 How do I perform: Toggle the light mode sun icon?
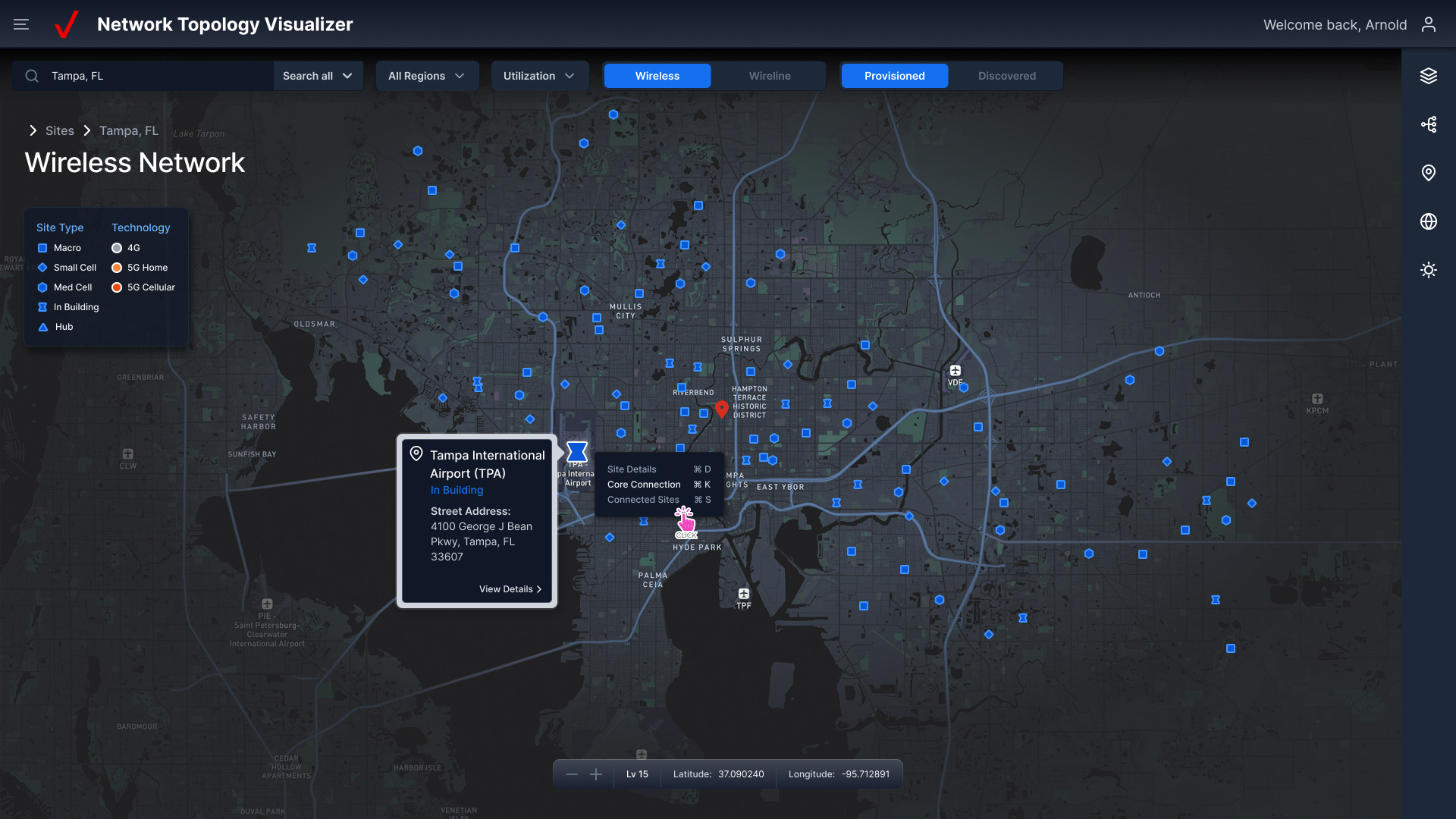point(1429,270)
